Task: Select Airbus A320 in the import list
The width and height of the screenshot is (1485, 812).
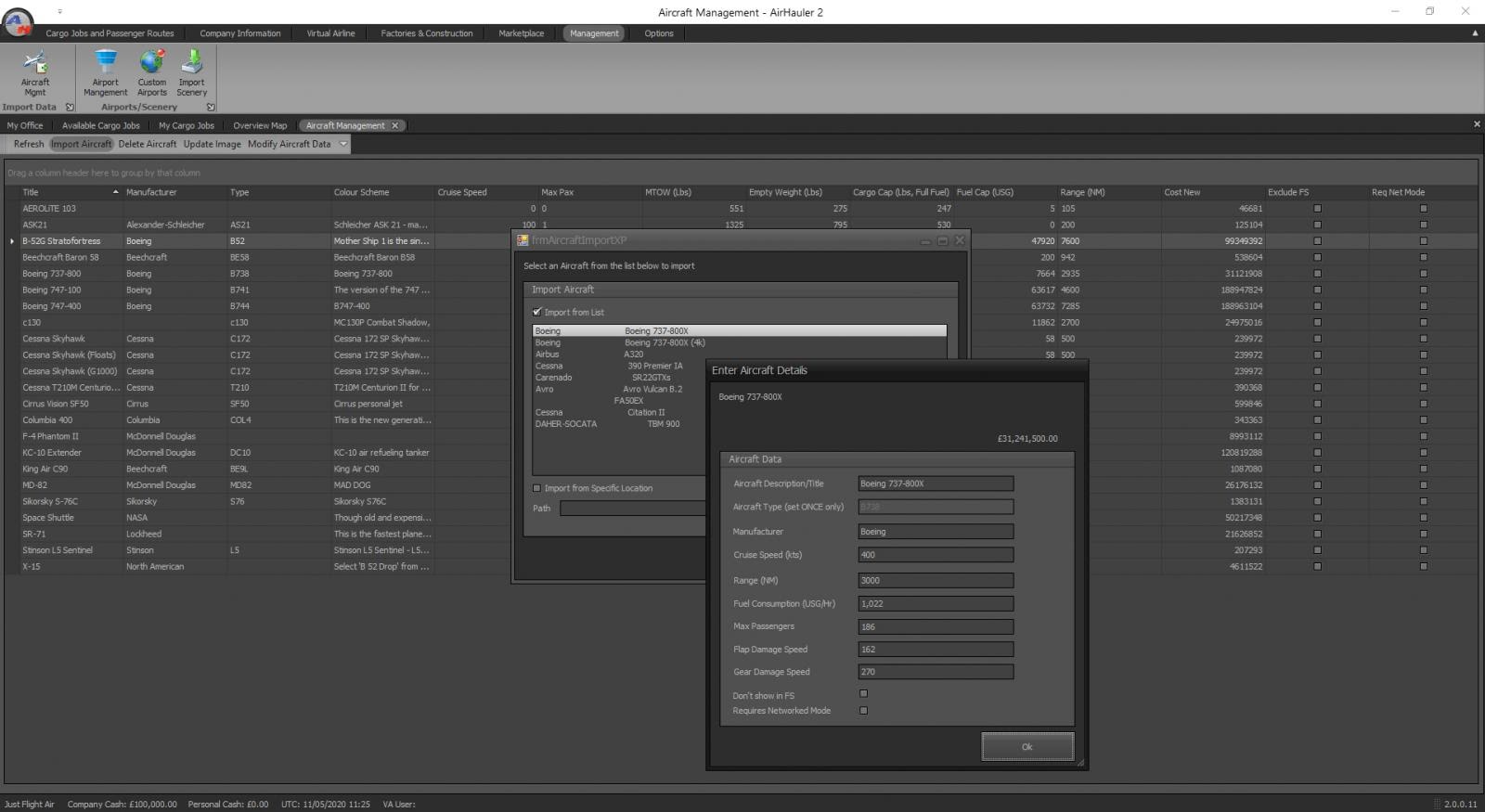Action: click(620, 354)
